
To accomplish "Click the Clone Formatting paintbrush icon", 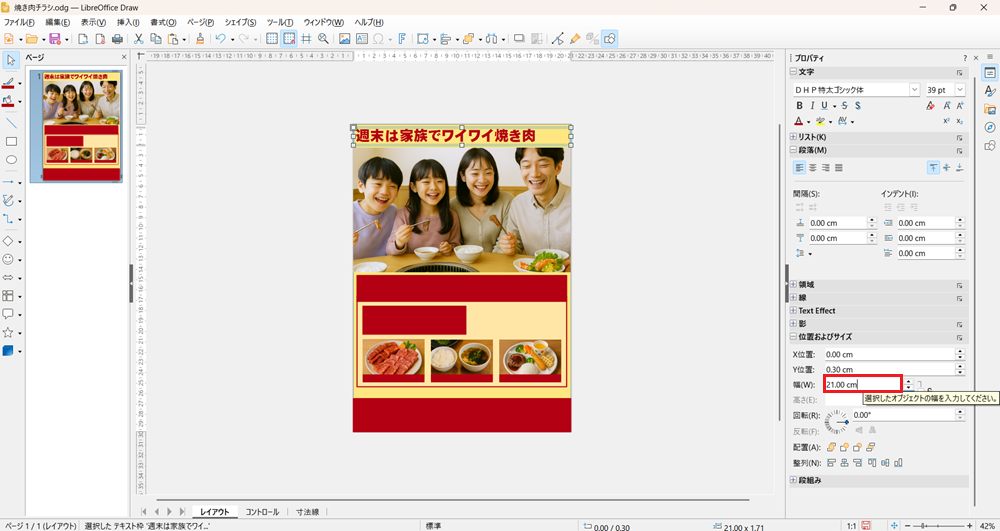I will (200, 39).
